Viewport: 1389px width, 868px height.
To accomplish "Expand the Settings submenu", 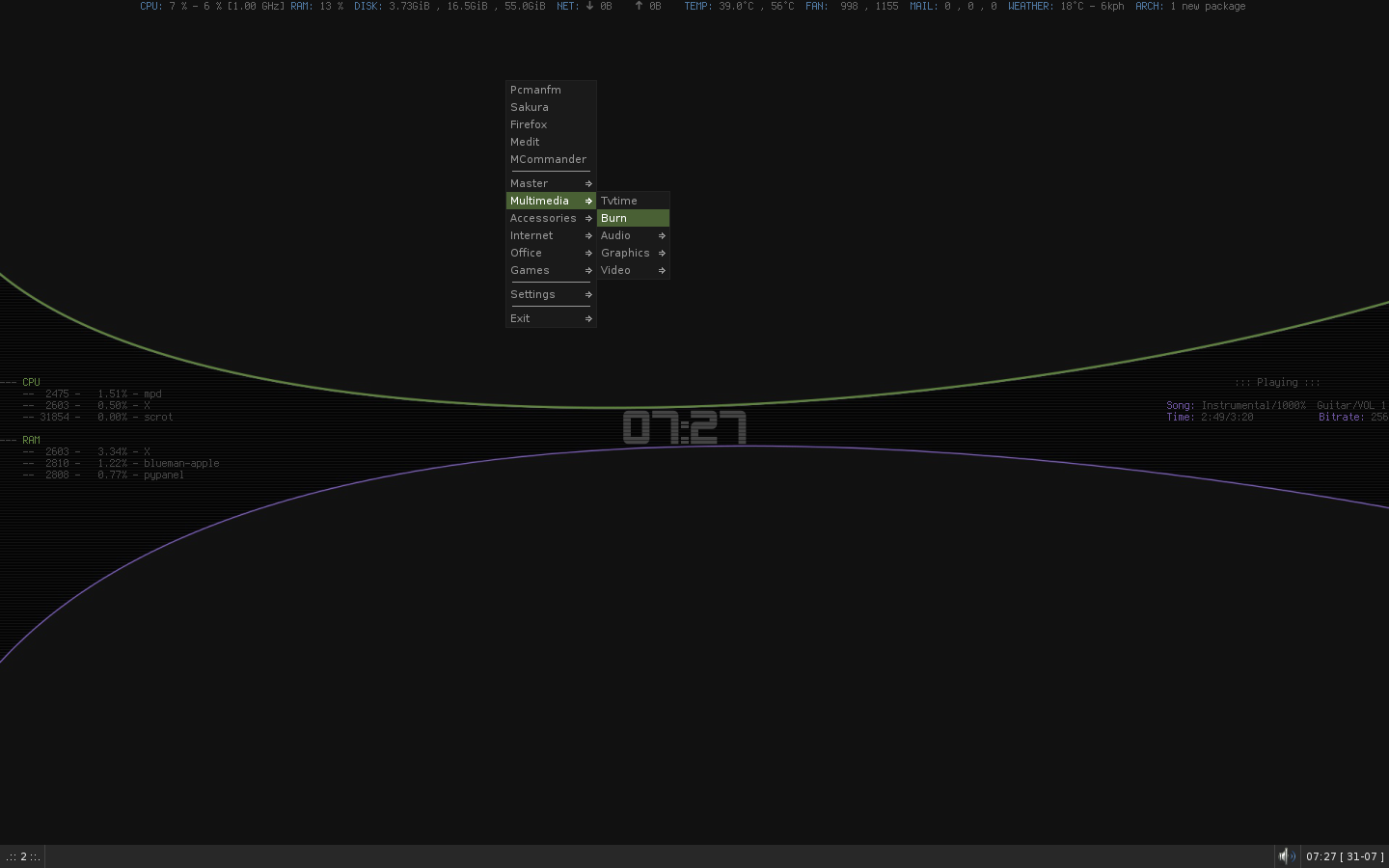I will [x=551, y=294].
